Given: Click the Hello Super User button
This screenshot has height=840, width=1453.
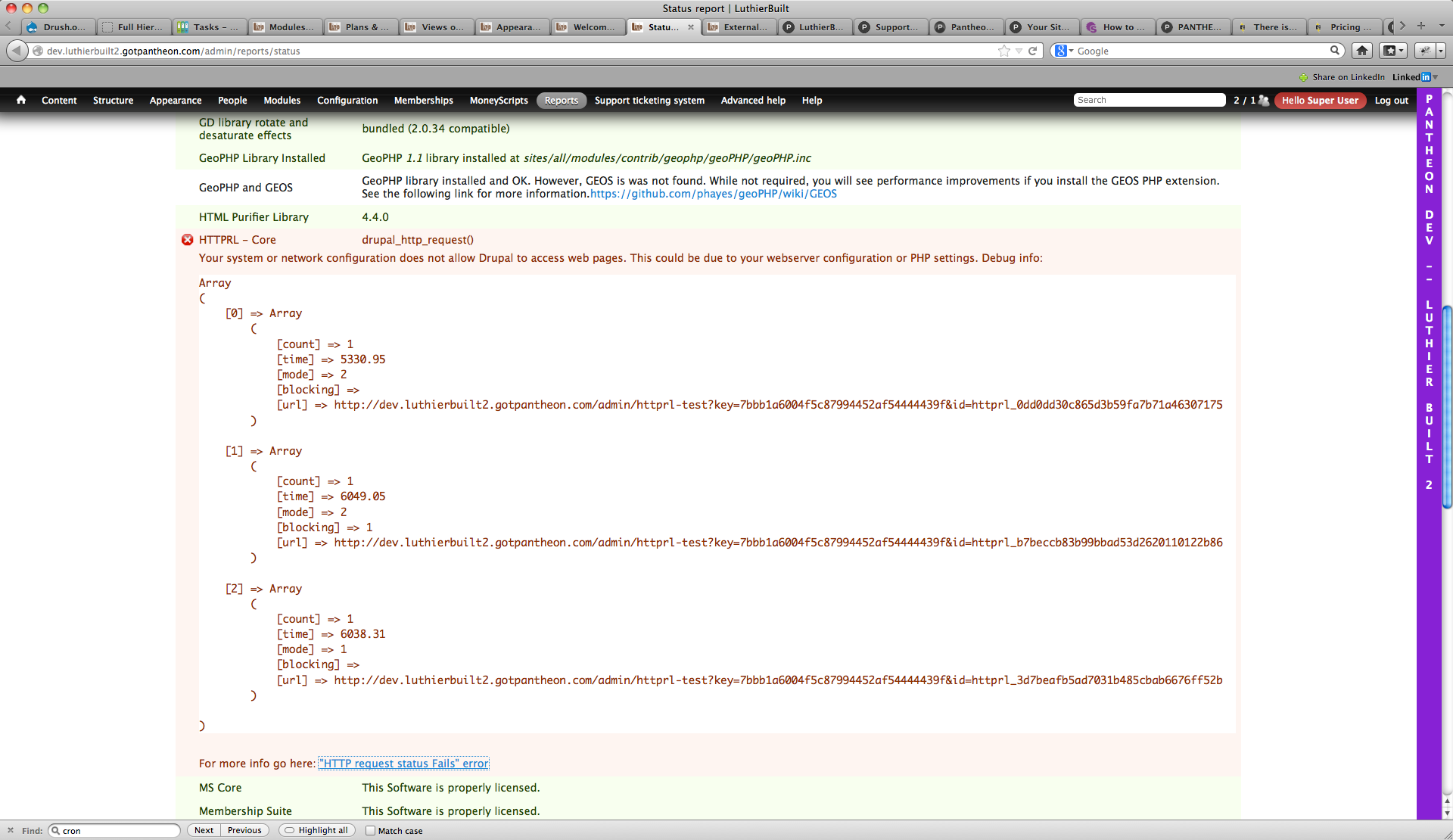Looking at the screenshot, I should pyautogui.click(x=1320, y=101).
